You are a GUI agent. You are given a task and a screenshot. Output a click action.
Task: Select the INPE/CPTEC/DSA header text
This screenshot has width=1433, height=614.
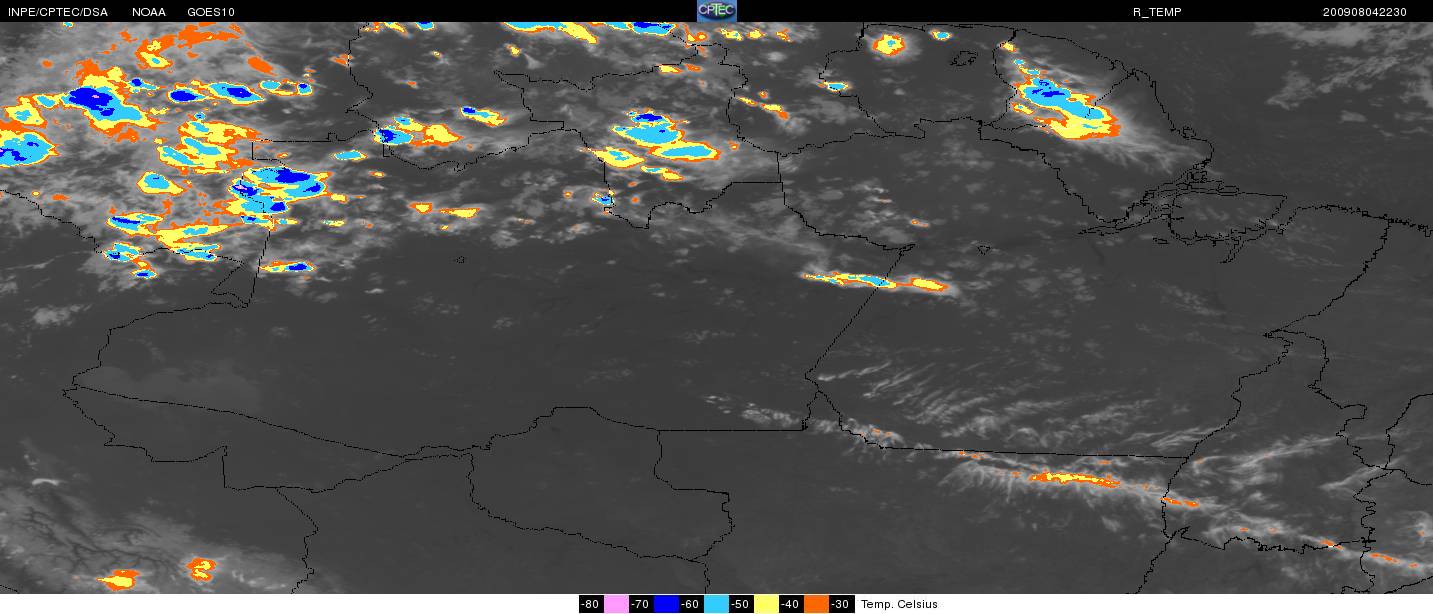pos(58,12)
